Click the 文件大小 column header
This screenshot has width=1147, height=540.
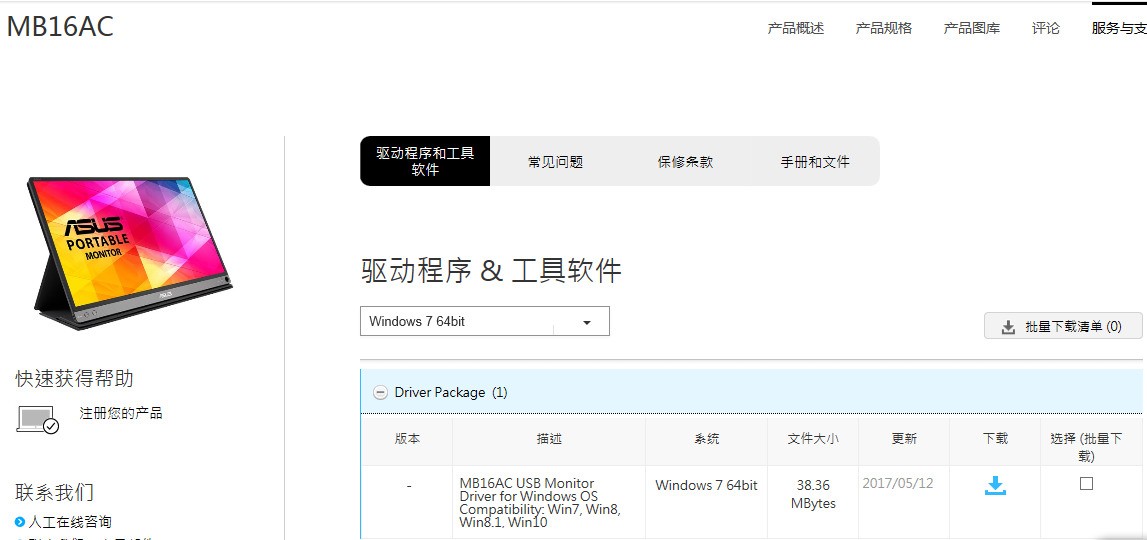coord(813,438)
